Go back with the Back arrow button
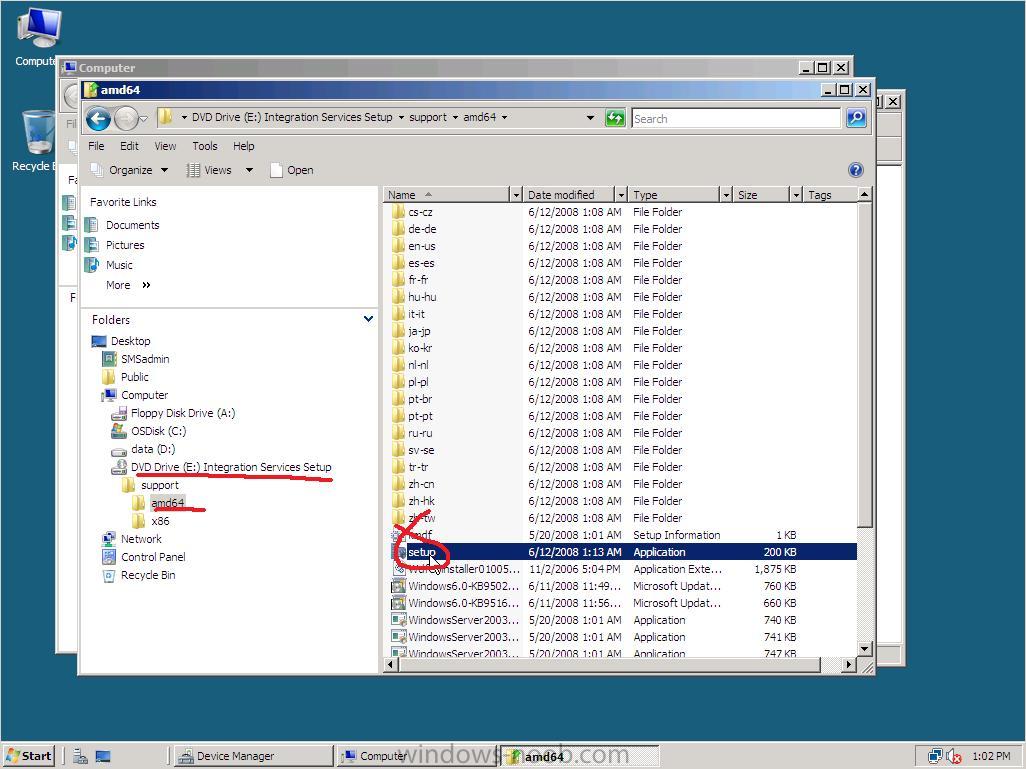The height and width of the screenshot is (769, 1026). click(x=99, y=118)
